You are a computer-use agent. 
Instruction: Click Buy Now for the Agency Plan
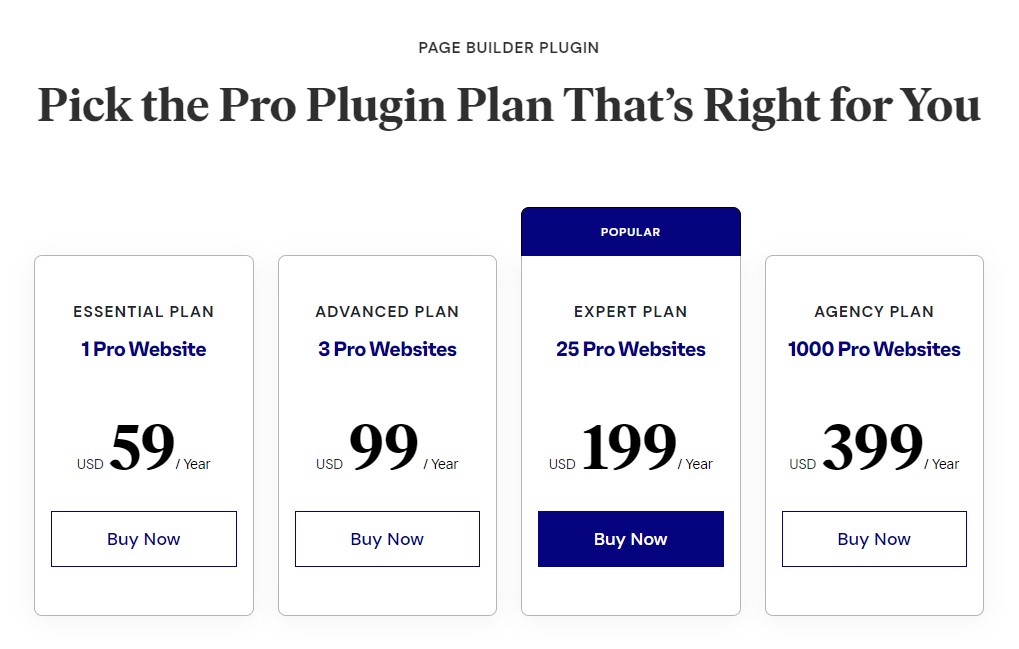[874, 539]
